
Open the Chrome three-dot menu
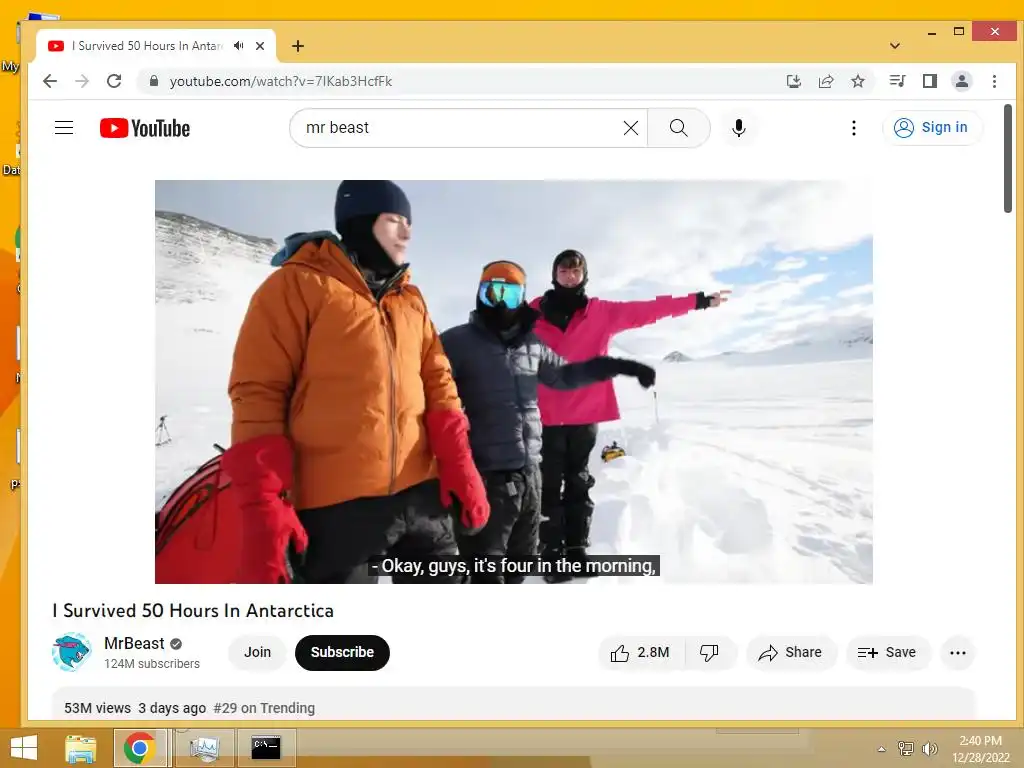(x=994, y=81)
